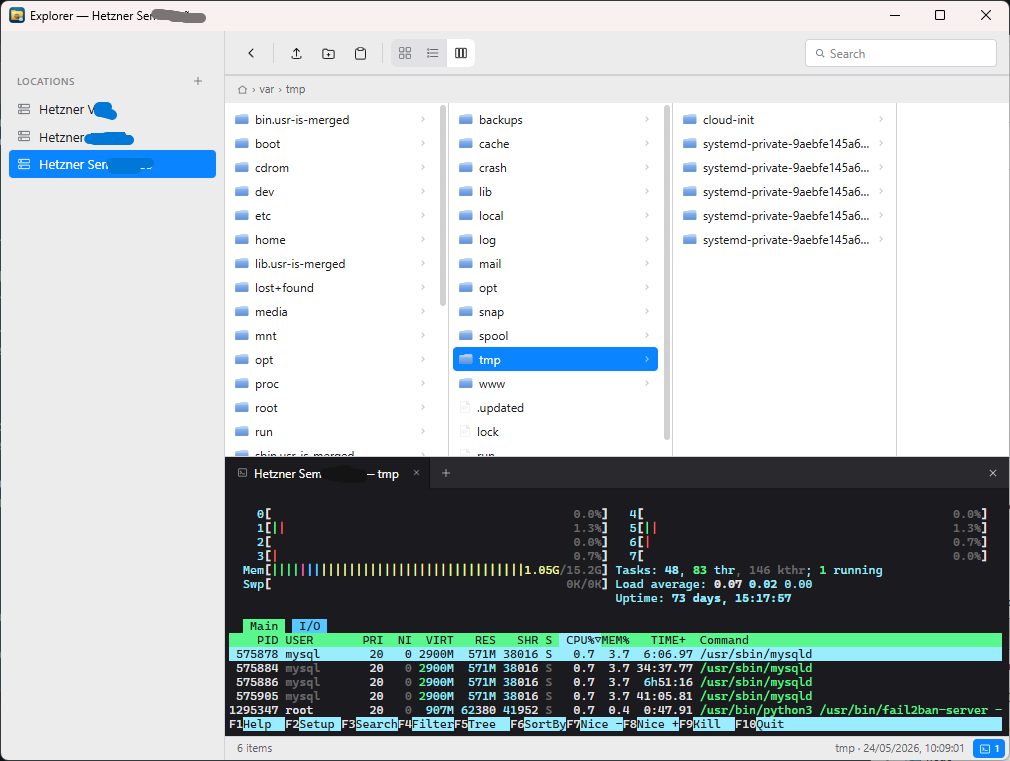Click F10 Quit in htop footer
The image size is (1010, 761).
(760, 724)
